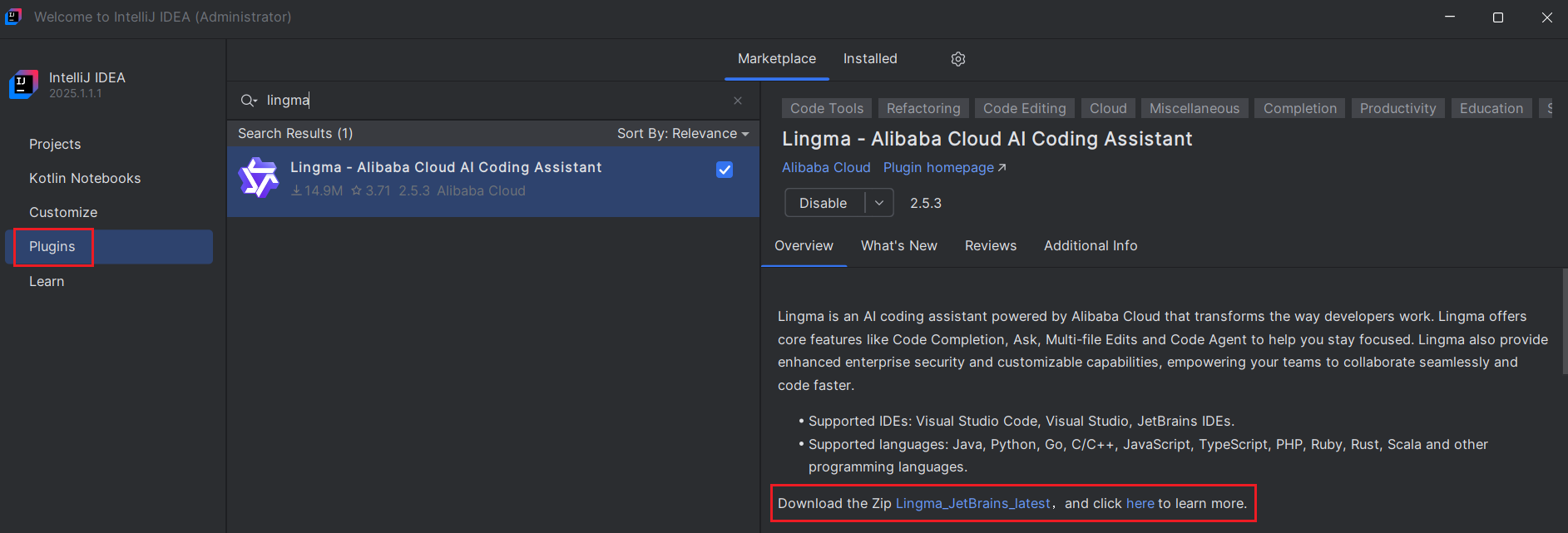1568x533 pixels.
Task: Open the Alibaba Cloud vendor link
Action: [826, 168]
